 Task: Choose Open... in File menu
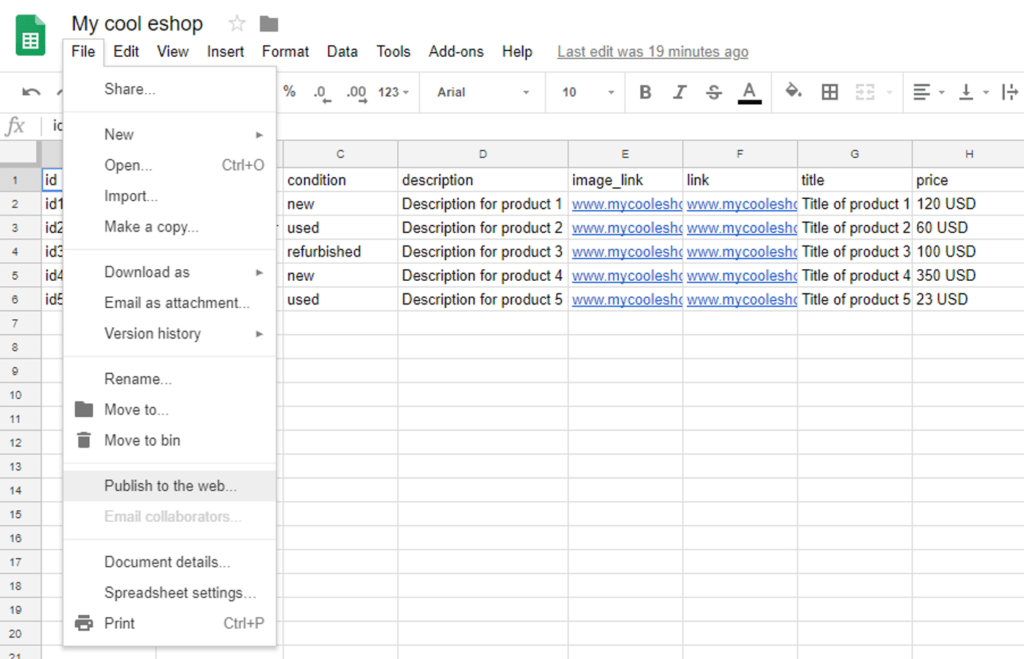170,165
